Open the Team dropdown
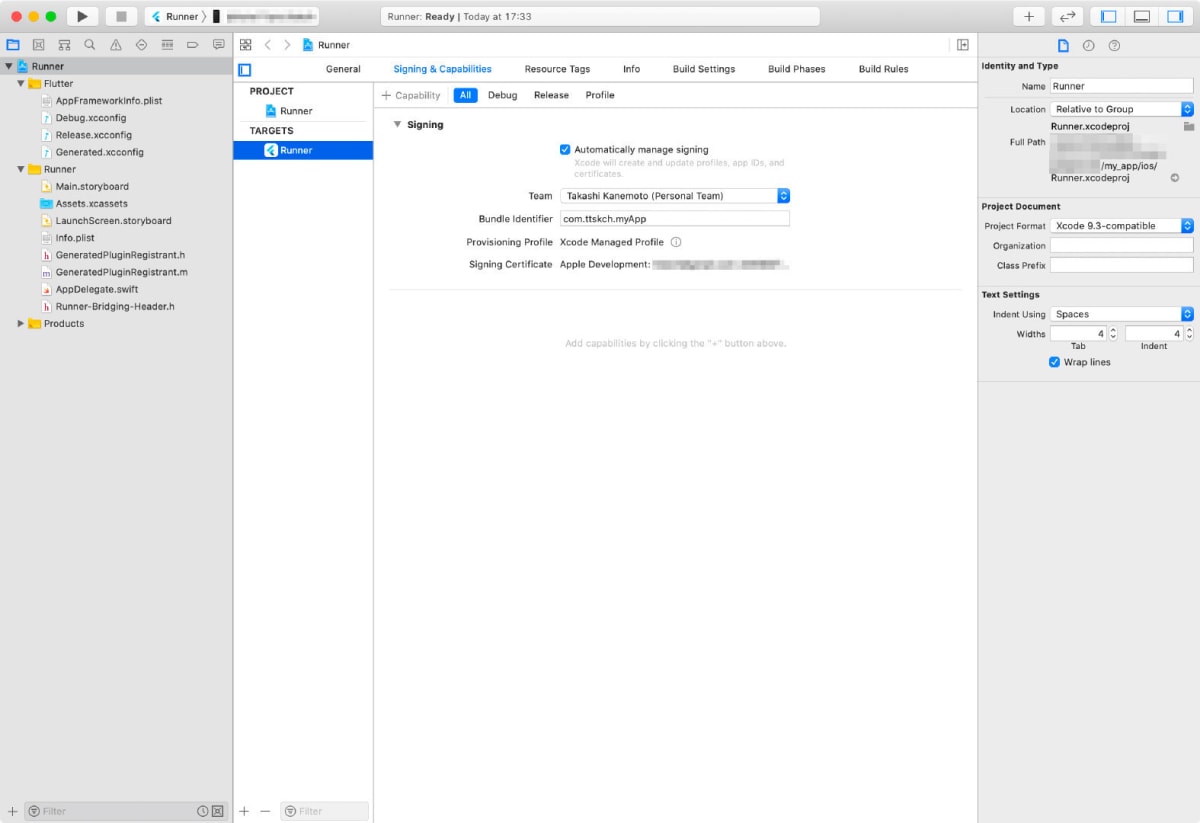The image size is (1200, 823). (x=675, y=196)
